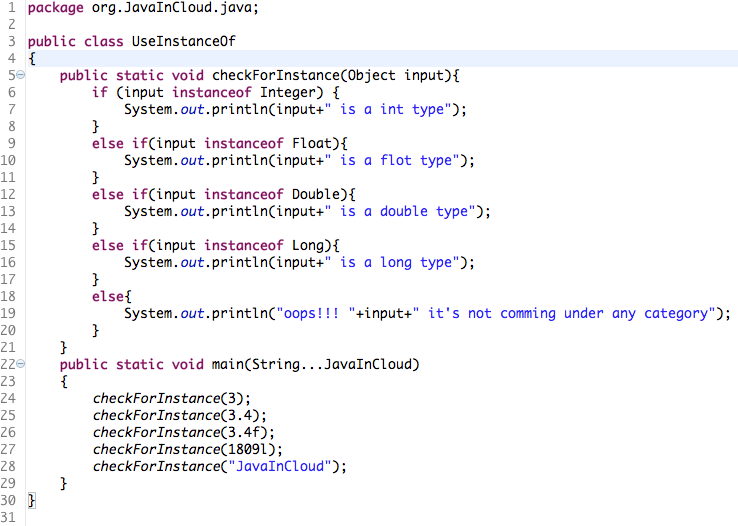Click the 'out' field on line 7

pos(192,110)
